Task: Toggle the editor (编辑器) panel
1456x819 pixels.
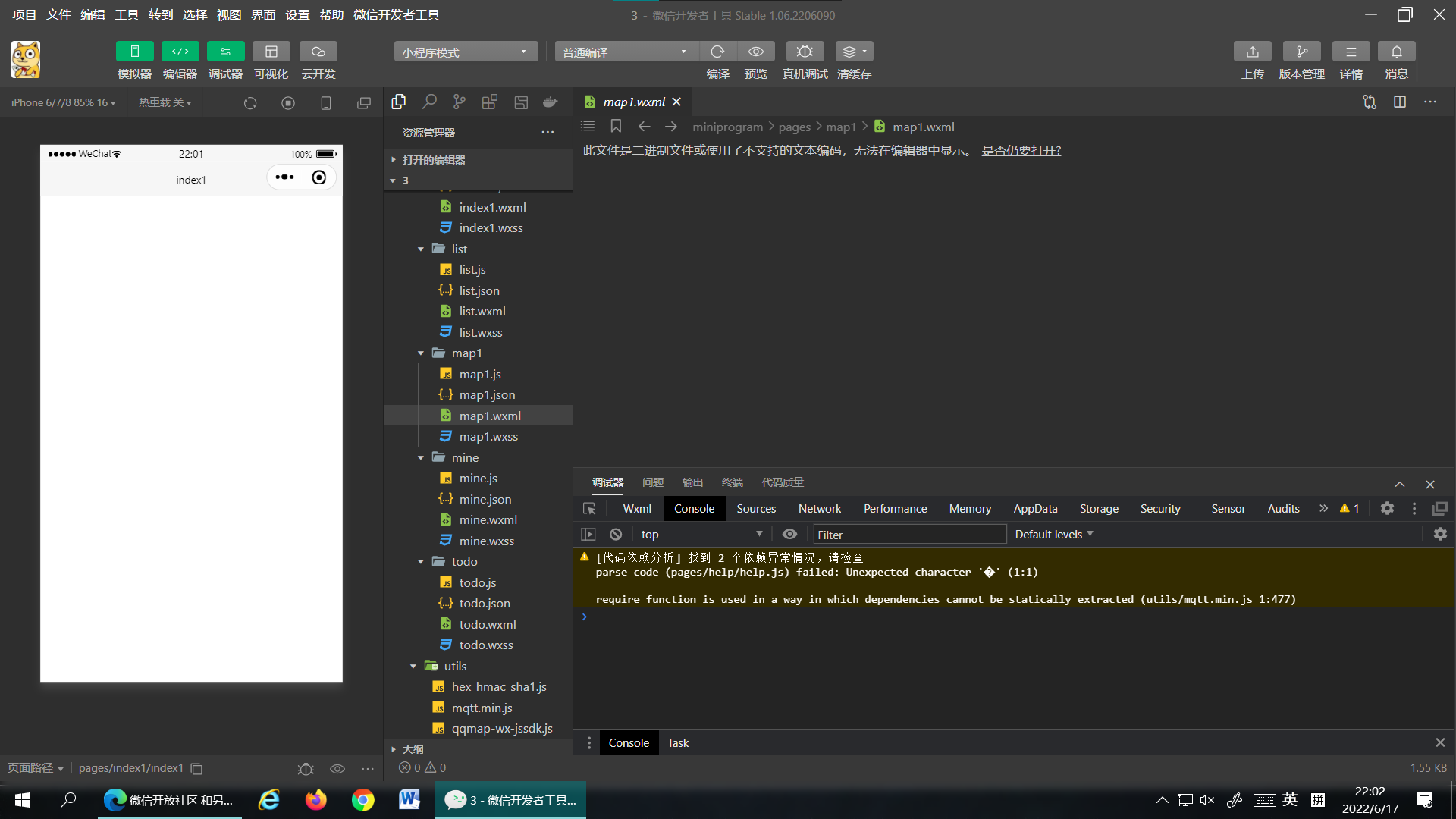Action: click(180, 52)
